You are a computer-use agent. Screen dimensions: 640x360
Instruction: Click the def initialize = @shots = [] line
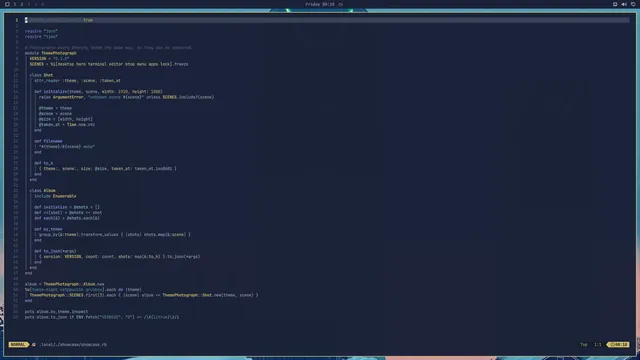tap(67, 207)
